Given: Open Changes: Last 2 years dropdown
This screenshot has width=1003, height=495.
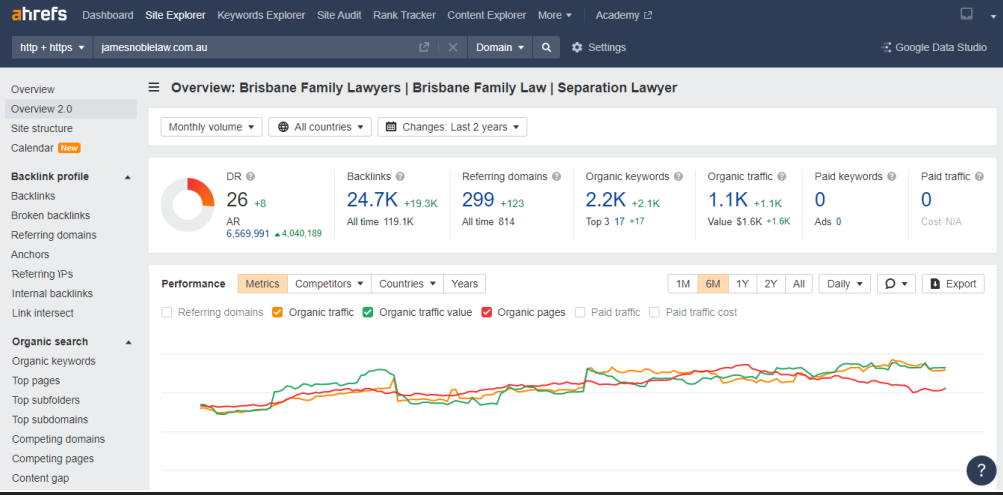Looking at the screenshot, I should [x=452, y=127].
